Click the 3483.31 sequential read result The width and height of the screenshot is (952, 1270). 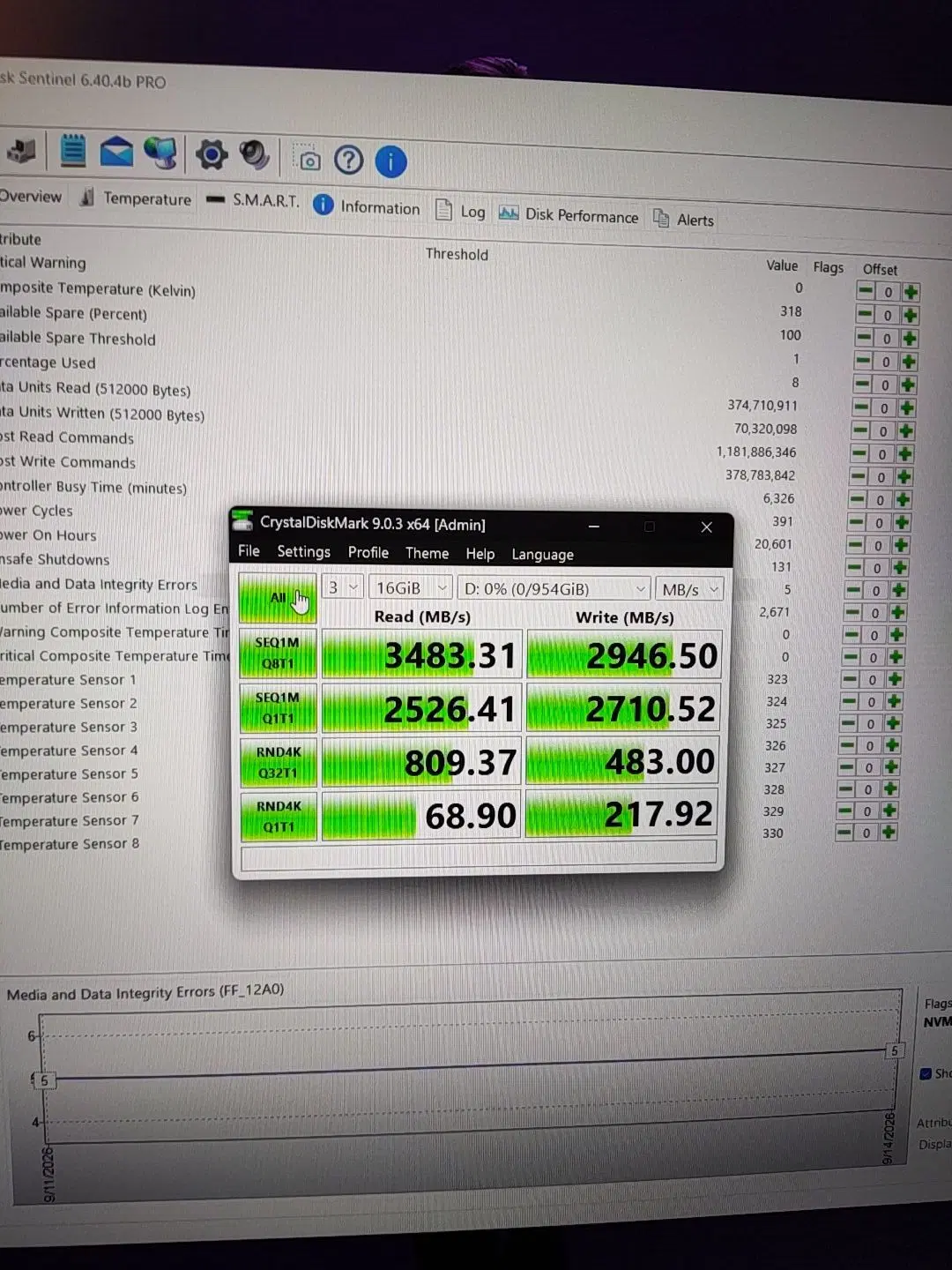422,655
